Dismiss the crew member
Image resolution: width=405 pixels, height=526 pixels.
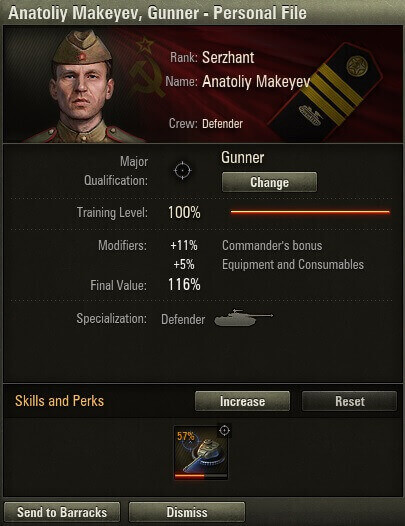[187, 512]
